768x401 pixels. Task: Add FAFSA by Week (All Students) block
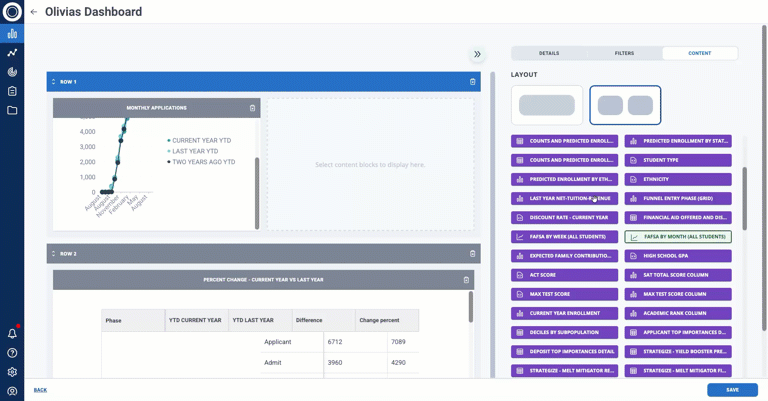(564, 236)
